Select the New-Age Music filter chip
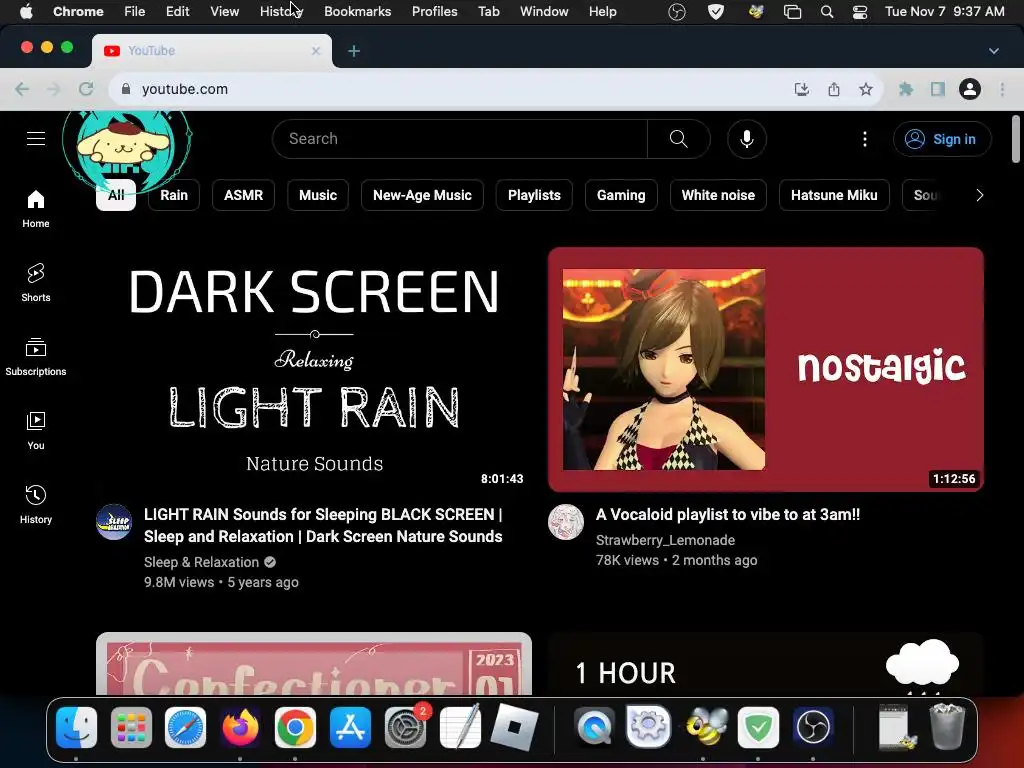Screen dimensions: 1024x768 422,195
